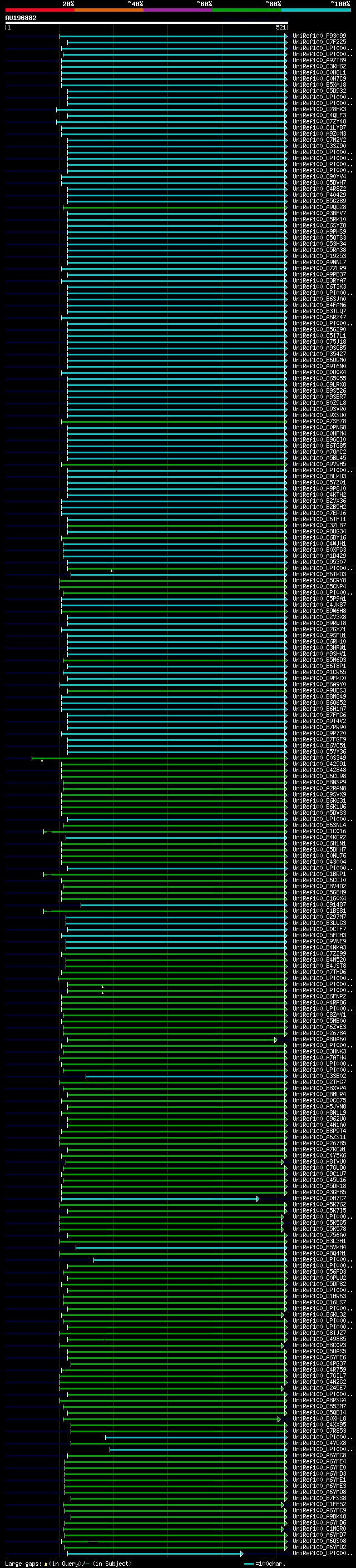Click the cyan alignment bar for UniRef100_Q91487
Image resolution: width=356 pixels, height=1568 pixels.
pos(184,905)
